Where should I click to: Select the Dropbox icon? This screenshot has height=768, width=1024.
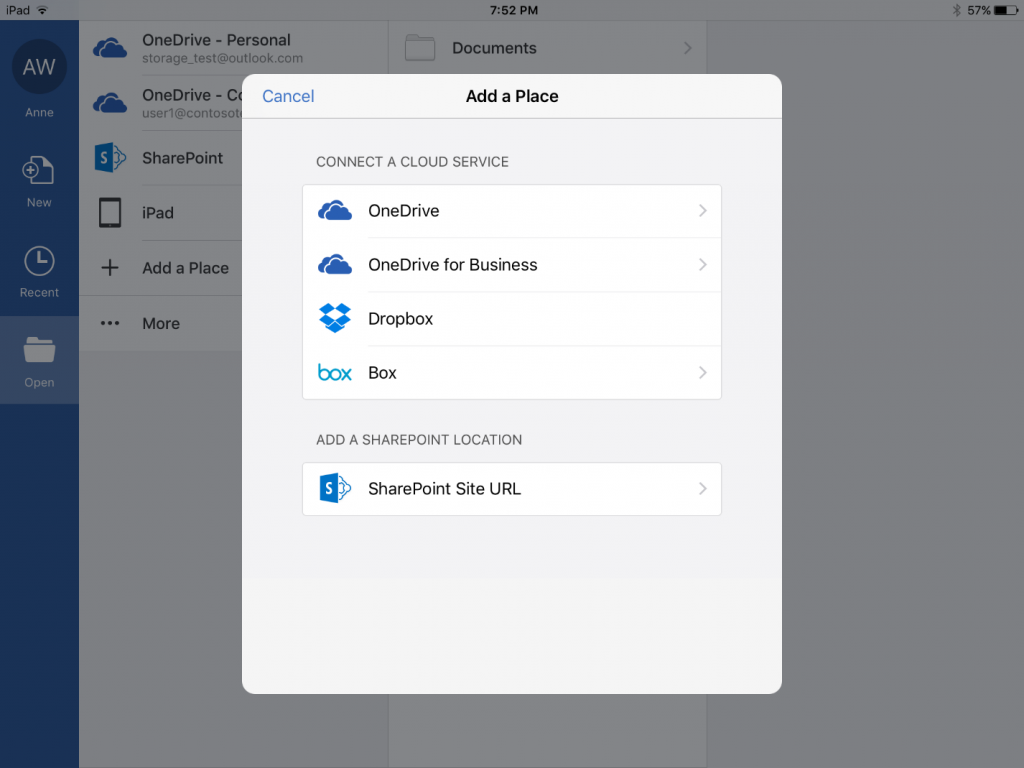pos(335,318)
